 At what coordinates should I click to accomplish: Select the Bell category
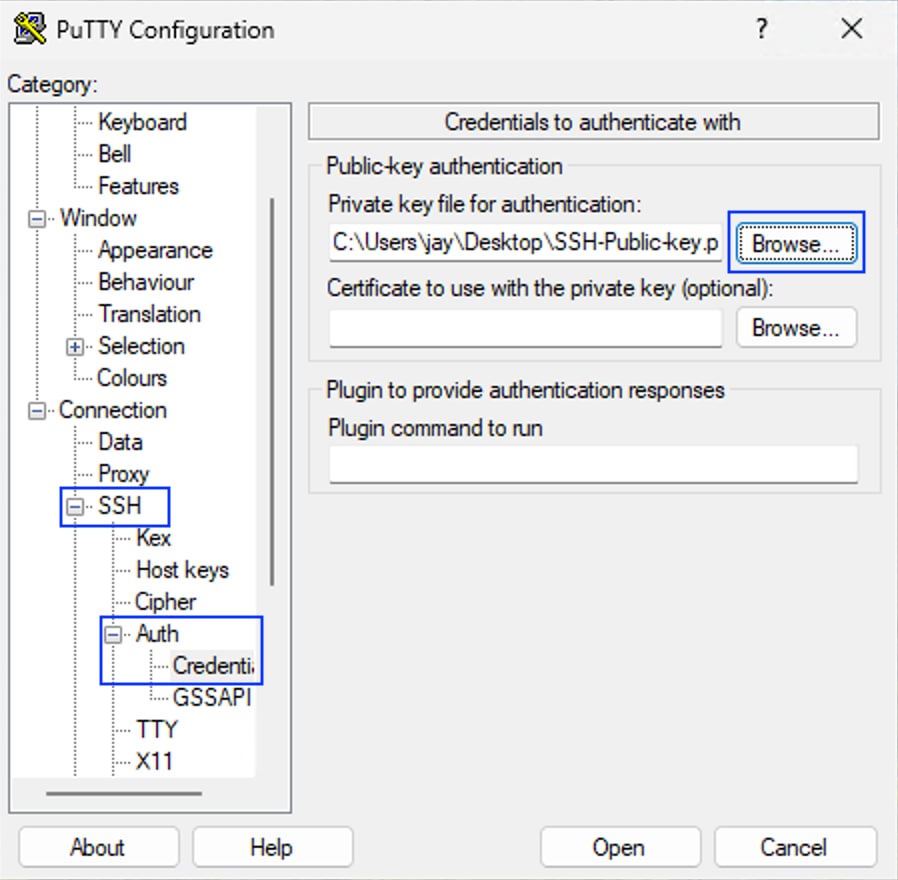pos(114,154)
